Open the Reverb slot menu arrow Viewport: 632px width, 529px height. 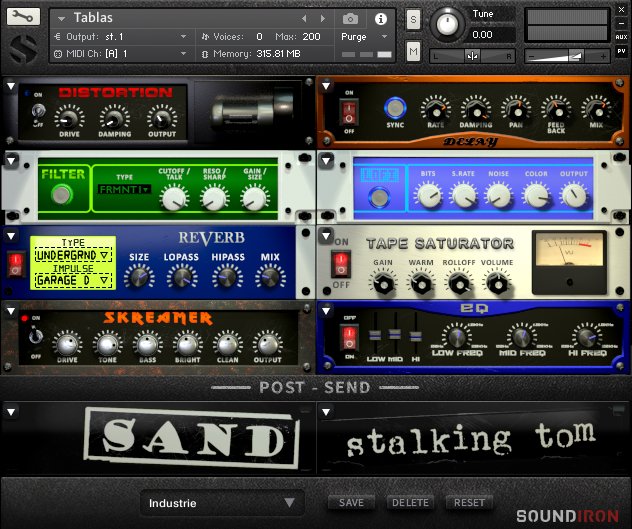click(x=11, y=236)
